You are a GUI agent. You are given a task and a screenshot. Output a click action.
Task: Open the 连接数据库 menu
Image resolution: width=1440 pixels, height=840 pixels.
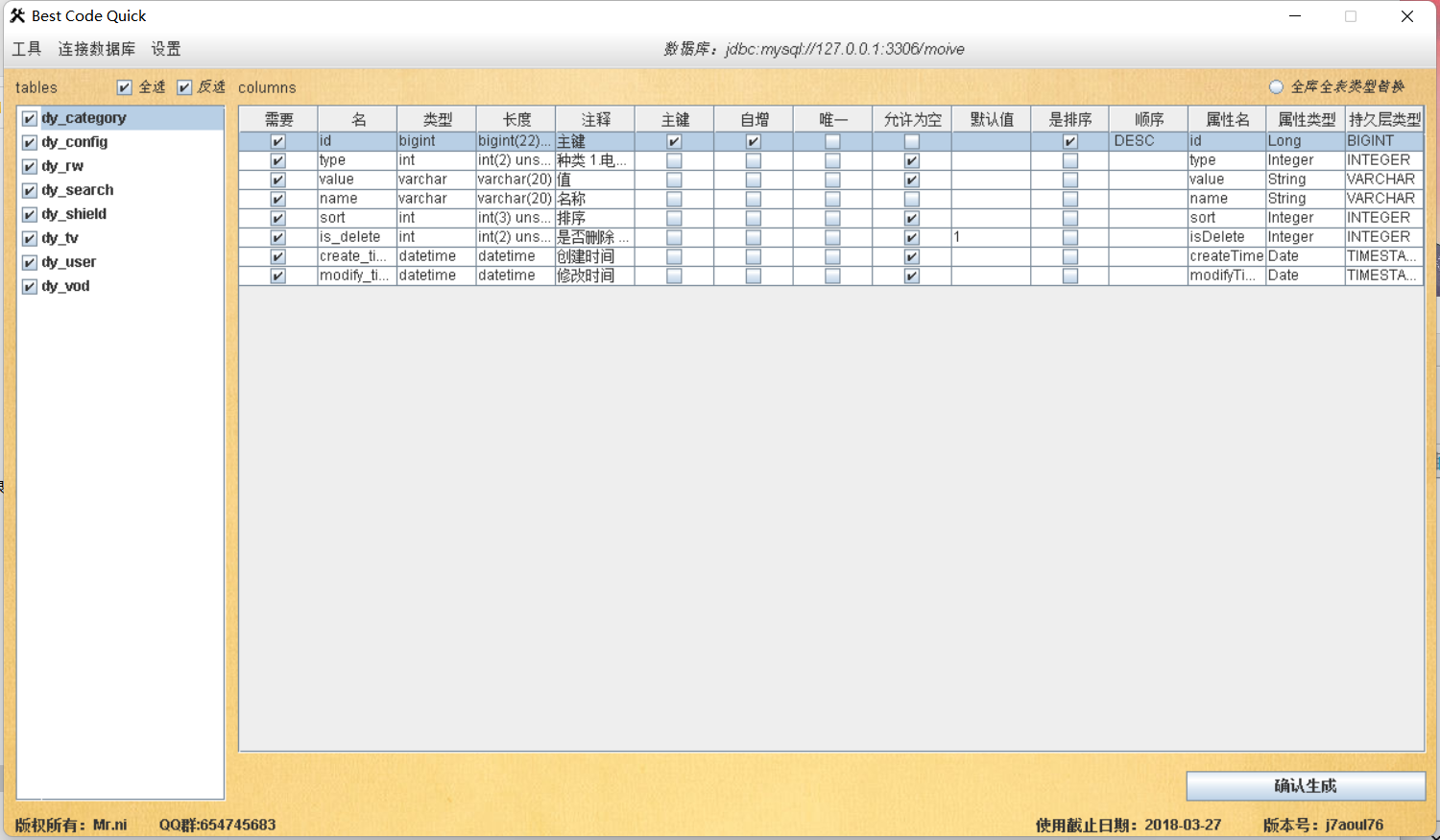[x=96, y=49]
